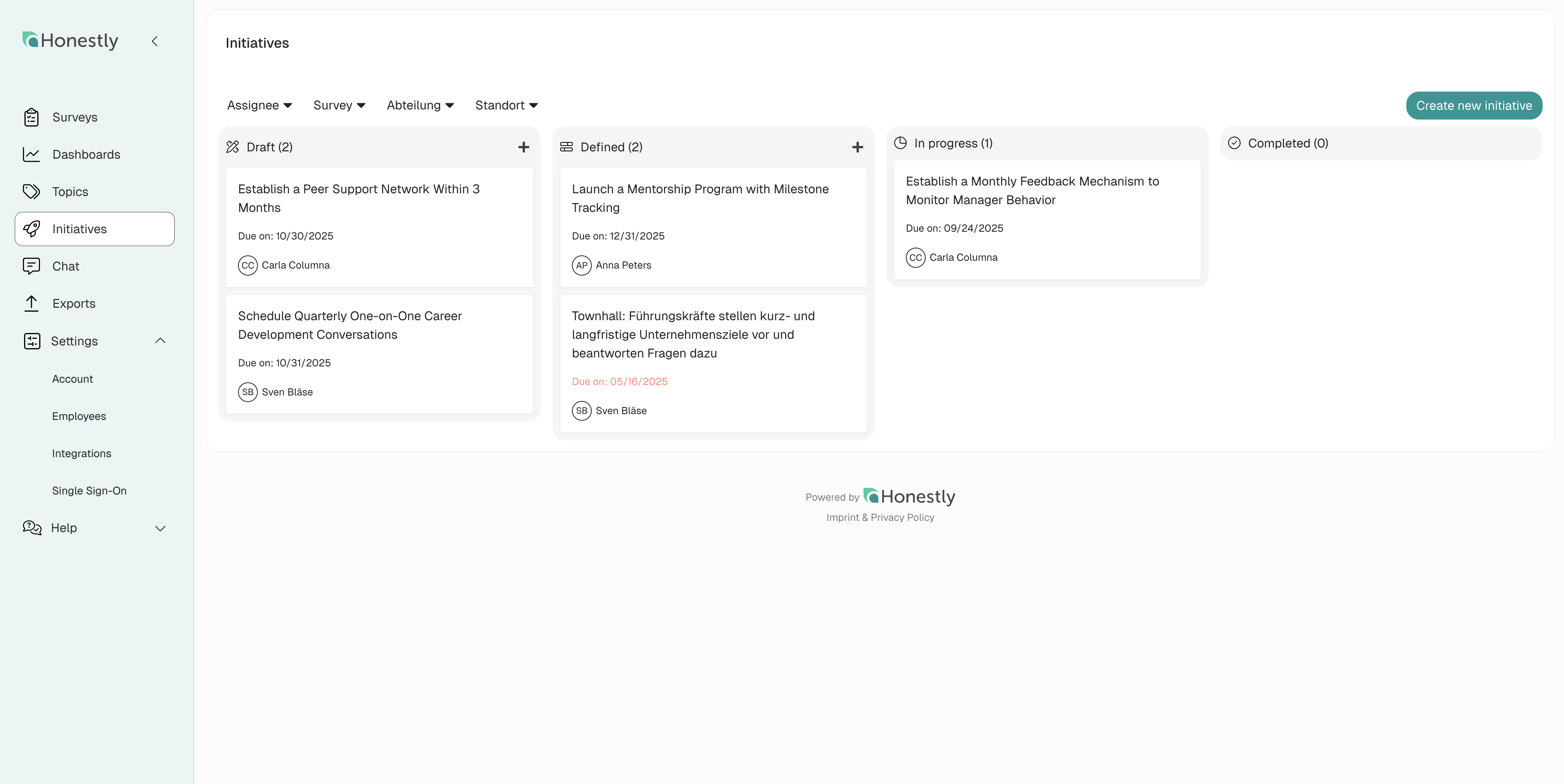
Task: Open the Townhall Führungskräfte initiative card
Action: tap(693, 334)
